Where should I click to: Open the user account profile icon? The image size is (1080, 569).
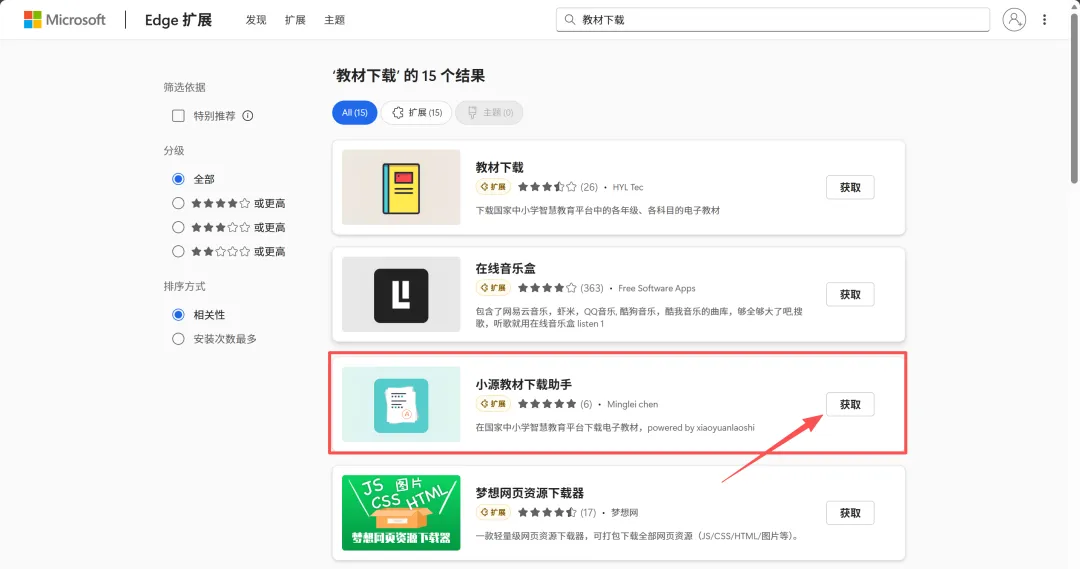(1014, 20)
